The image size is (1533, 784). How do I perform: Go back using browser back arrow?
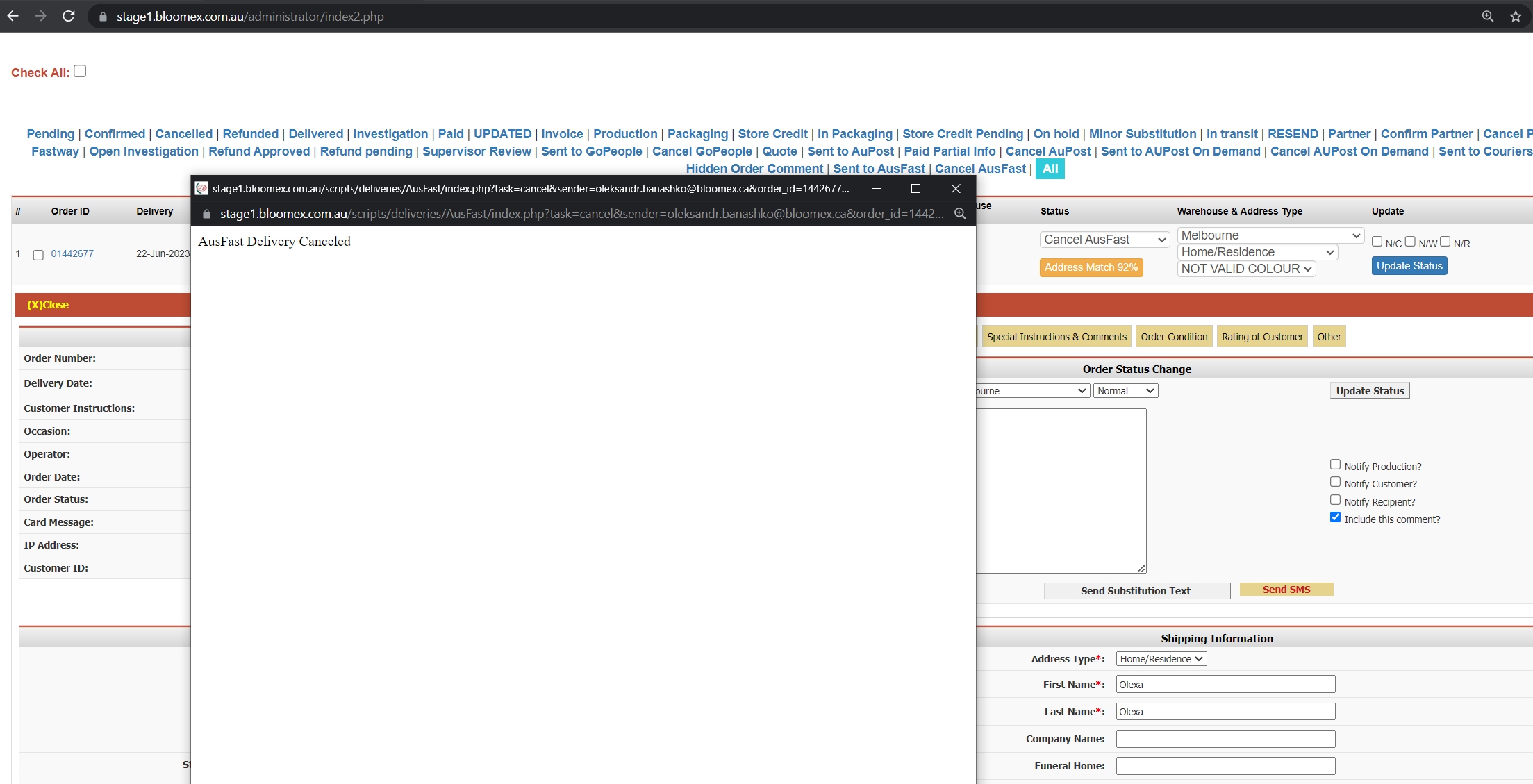click(13, 16)
